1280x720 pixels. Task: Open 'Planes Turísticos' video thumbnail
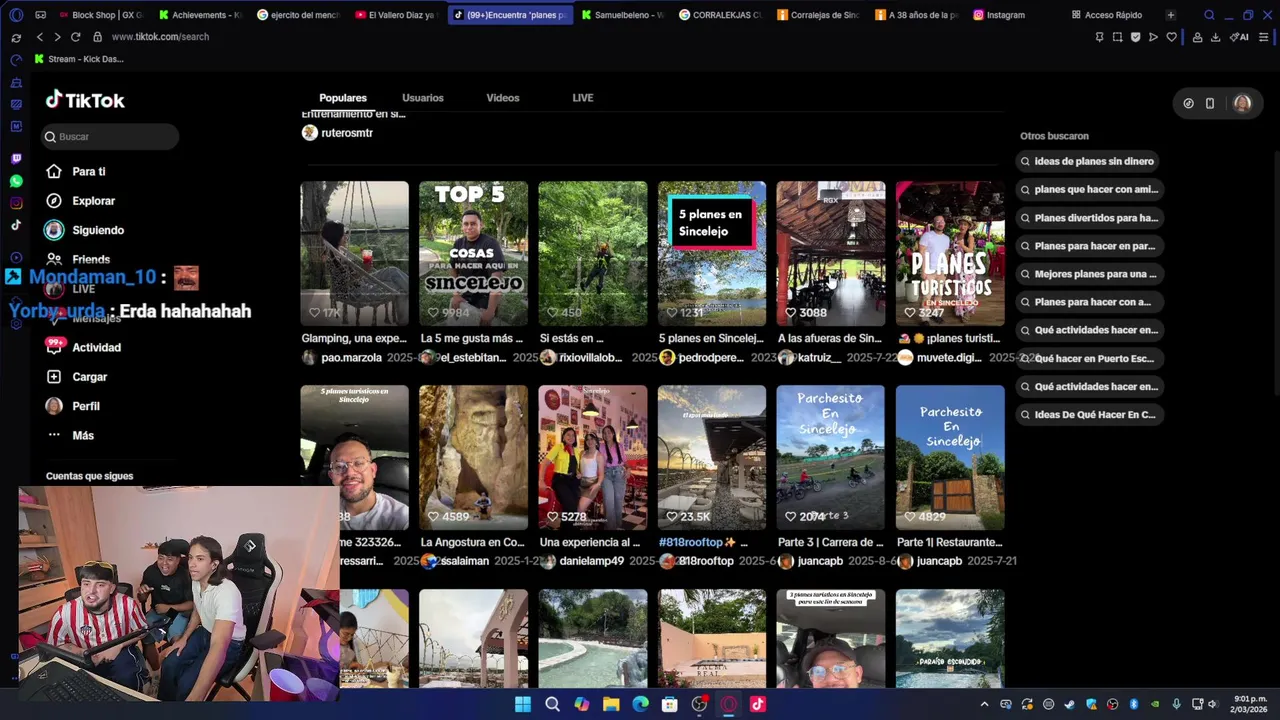[x=950, y=253]
